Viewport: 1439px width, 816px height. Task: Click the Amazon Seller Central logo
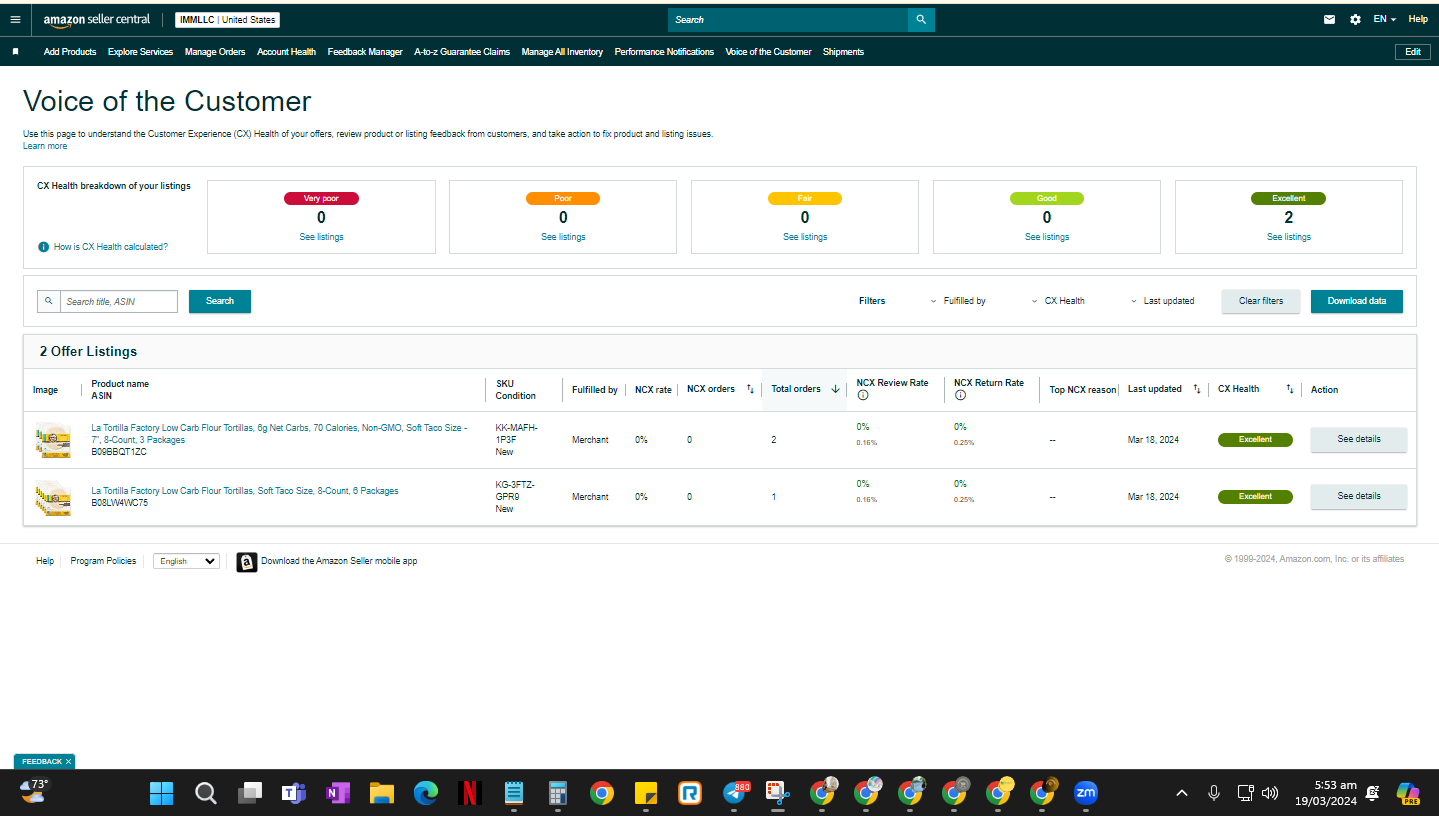[x=97, y=20]
